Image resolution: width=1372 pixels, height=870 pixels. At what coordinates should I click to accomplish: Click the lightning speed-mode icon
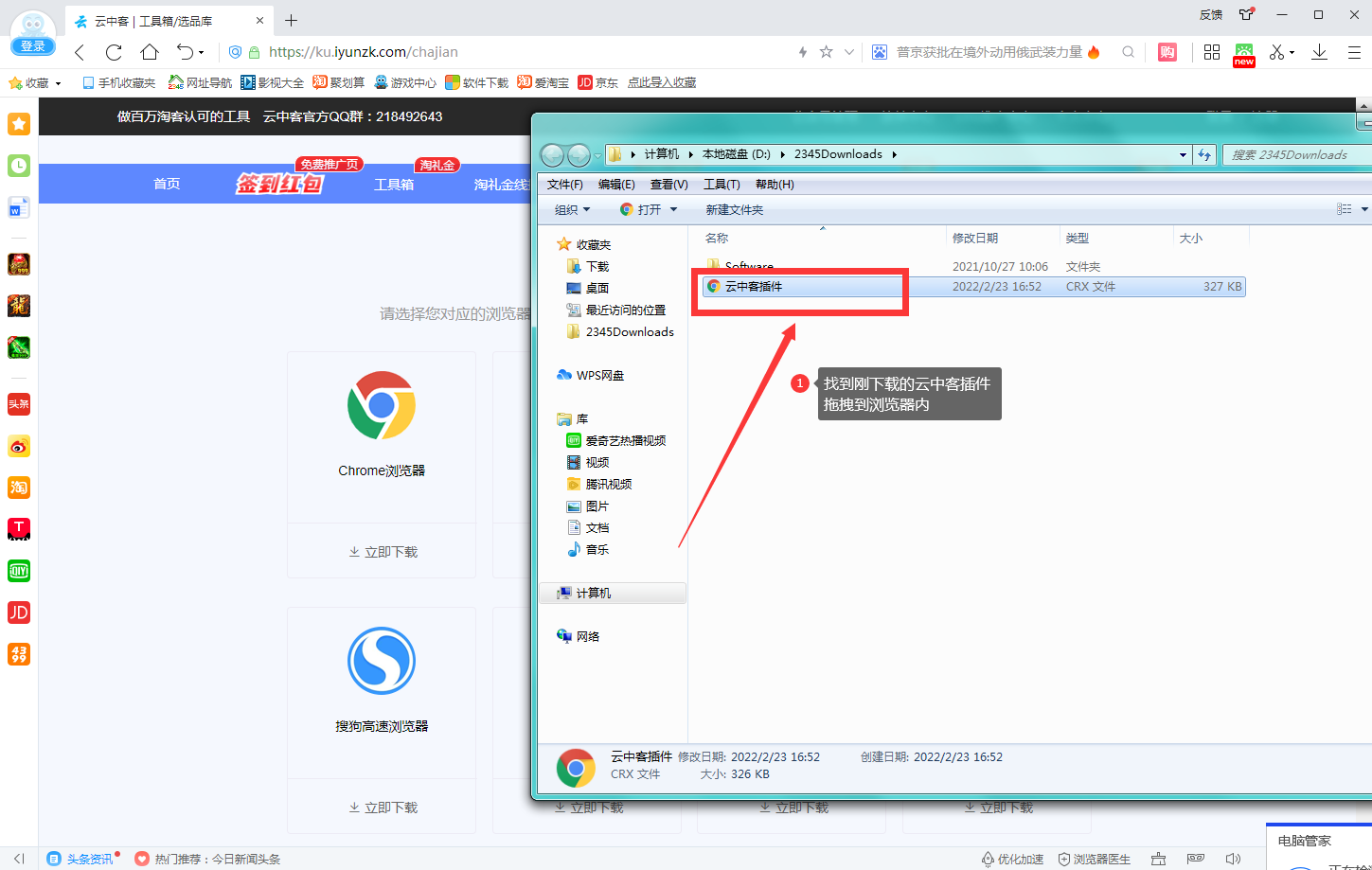click(803, 52)
